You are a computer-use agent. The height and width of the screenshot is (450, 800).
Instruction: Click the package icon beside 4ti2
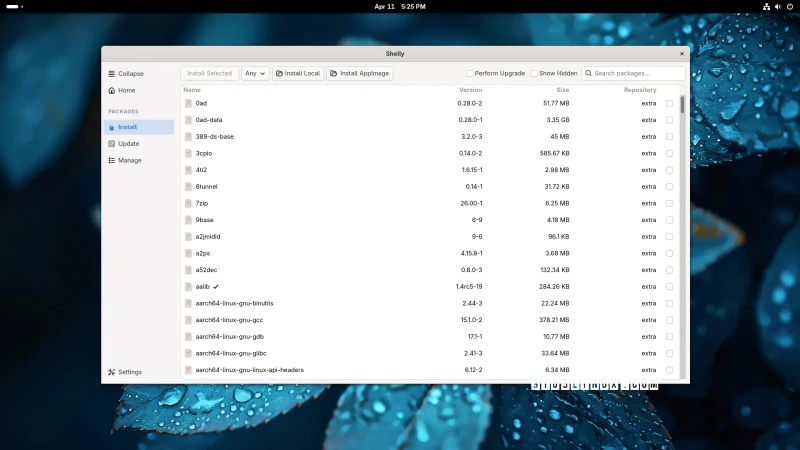[x=188, y=170]
